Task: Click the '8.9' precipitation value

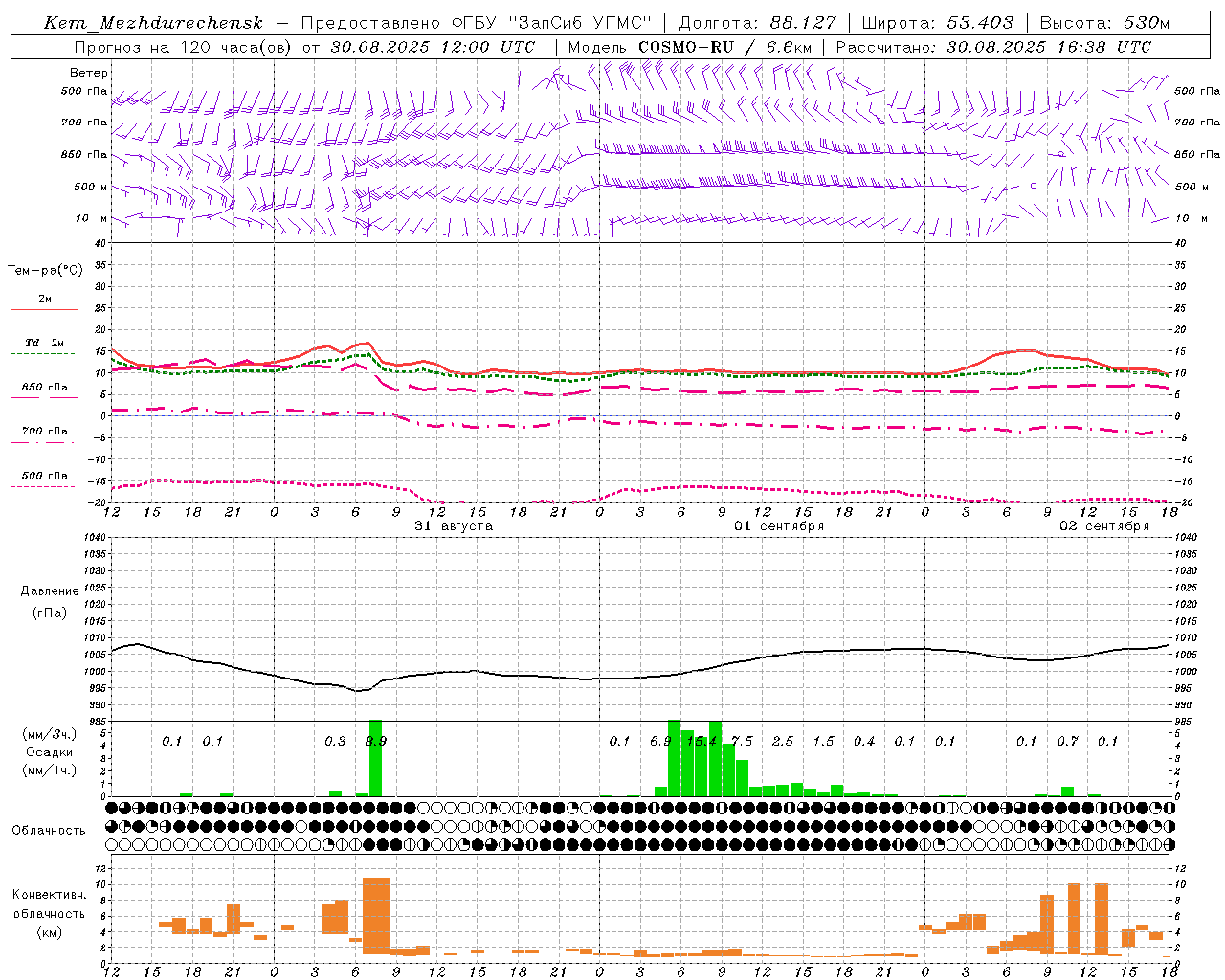Action: 376,742
